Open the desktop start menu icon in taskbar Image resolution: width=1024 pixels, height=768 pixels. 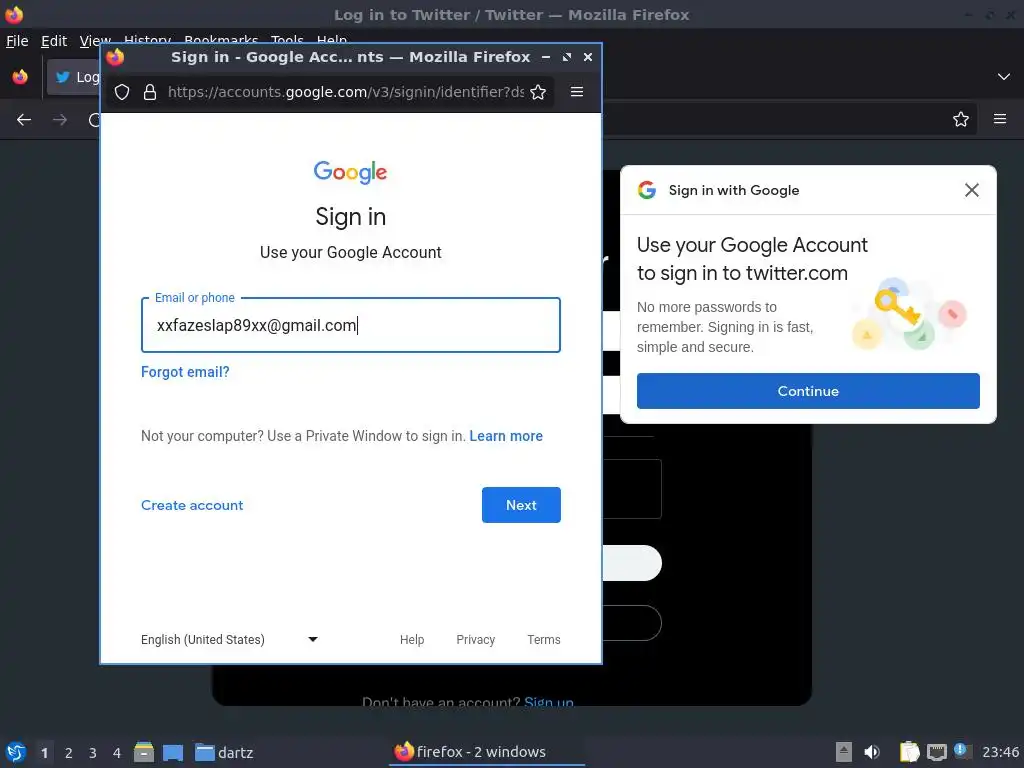coord(16,752)
